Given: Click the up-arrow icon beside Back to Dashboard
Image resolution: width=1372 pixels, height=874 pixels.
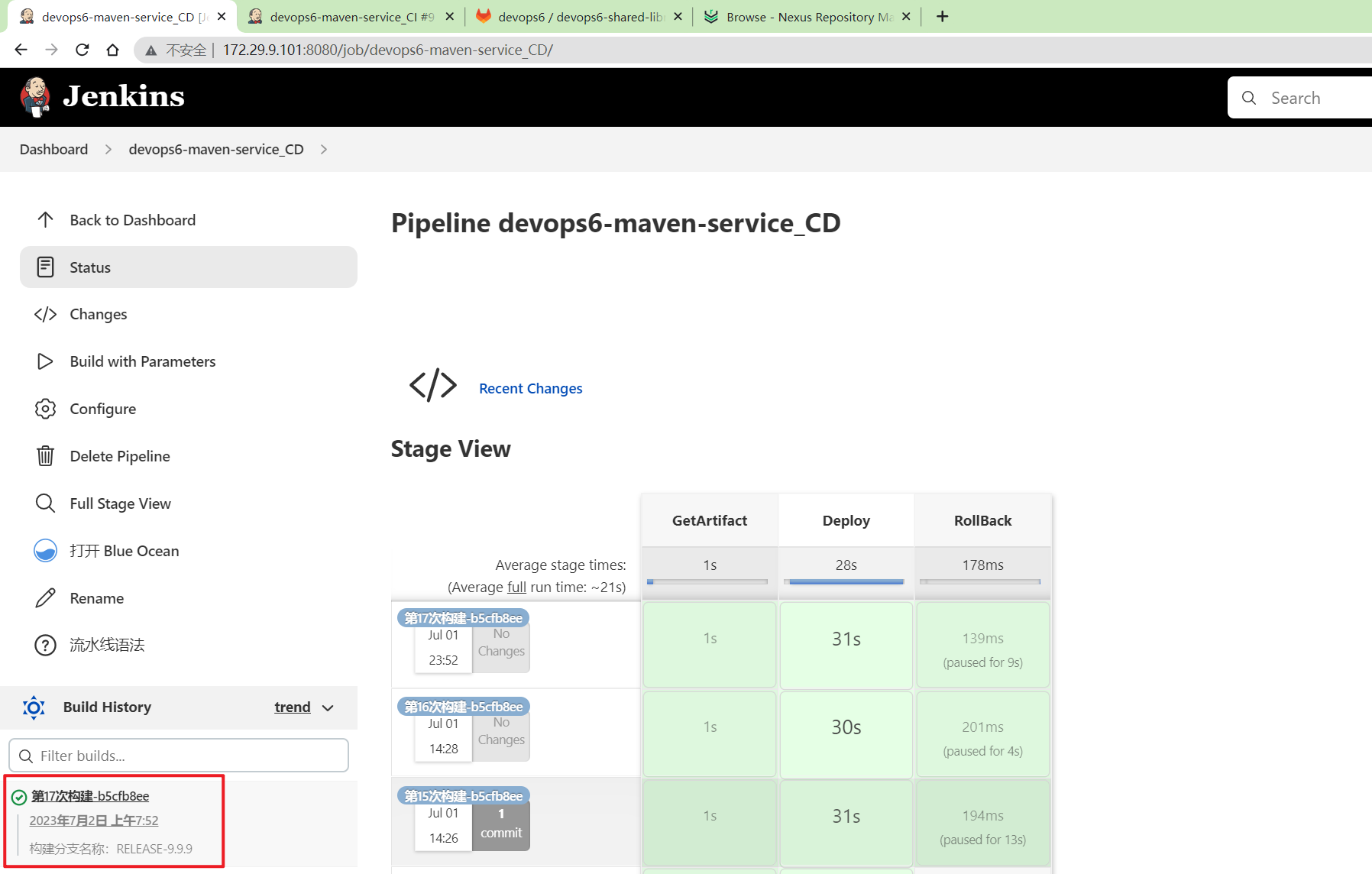Looking at the screenshot, I should tap(45, 220).
